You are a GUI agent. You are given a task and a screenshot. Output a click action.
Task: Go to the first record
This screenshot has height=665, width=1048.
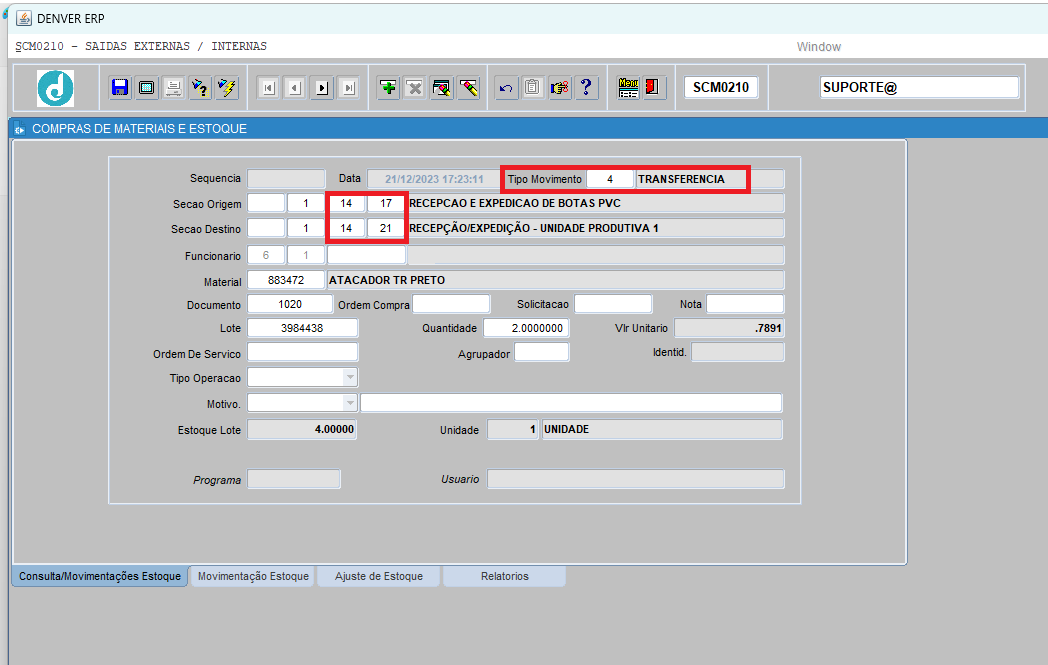click(269, 88)
